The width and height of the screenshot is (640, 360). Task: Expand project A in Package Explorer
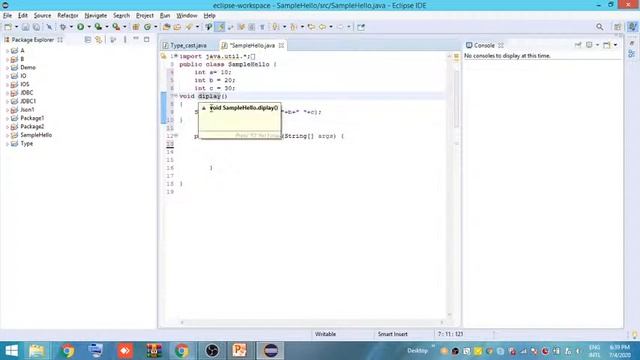pyautogui.click(x=7, y=51)
